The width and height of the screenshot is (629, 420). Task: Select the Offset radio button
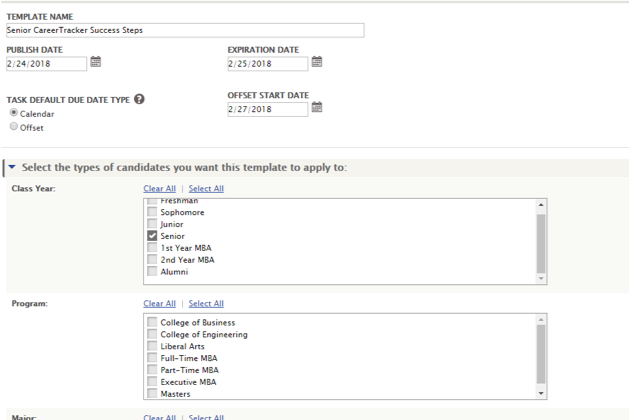[x=14, y=126]
